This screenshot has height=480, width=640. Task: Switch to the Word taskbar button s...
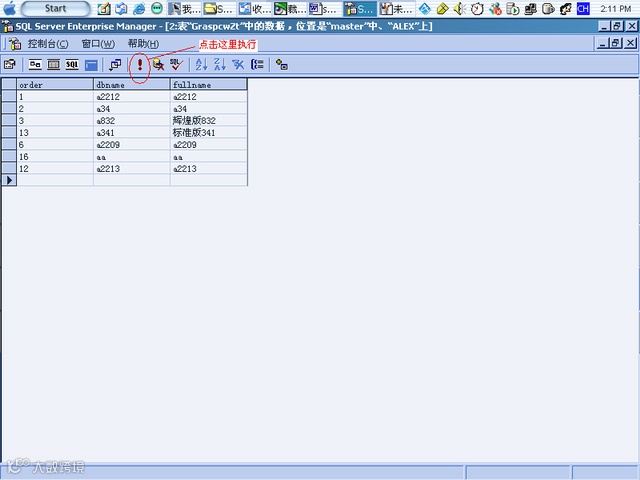coord(325,8)
